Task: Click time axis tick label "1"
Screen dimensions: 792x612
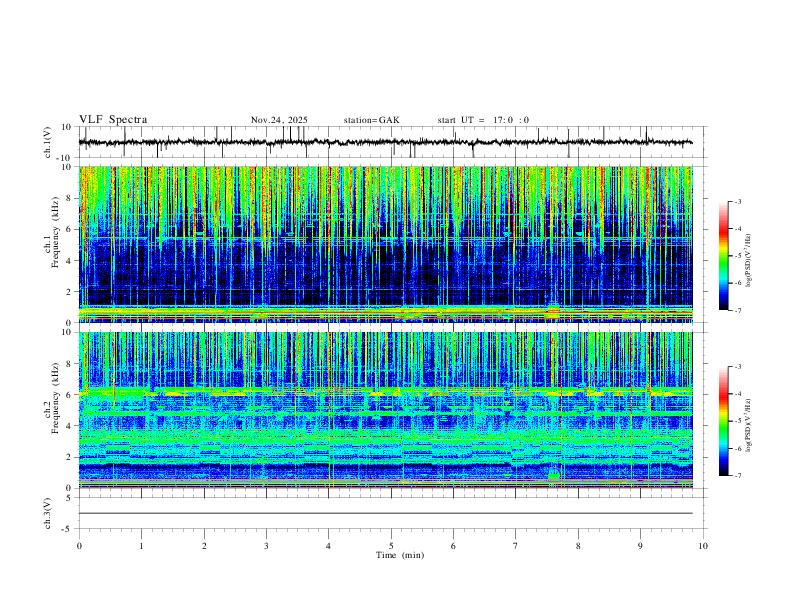Action: 141,546
